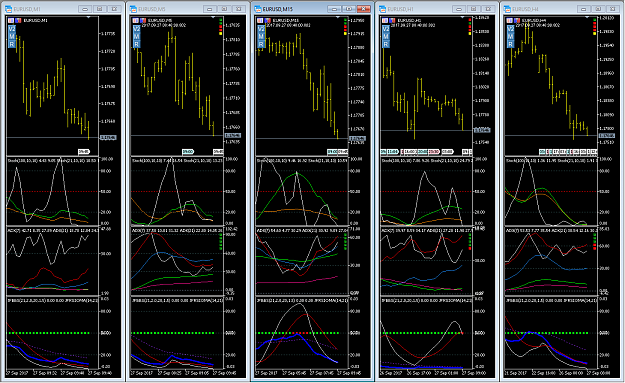Click the USD flag icon in M5 chart
Screen dimensions: 625x383
click(x=143, y=20)
